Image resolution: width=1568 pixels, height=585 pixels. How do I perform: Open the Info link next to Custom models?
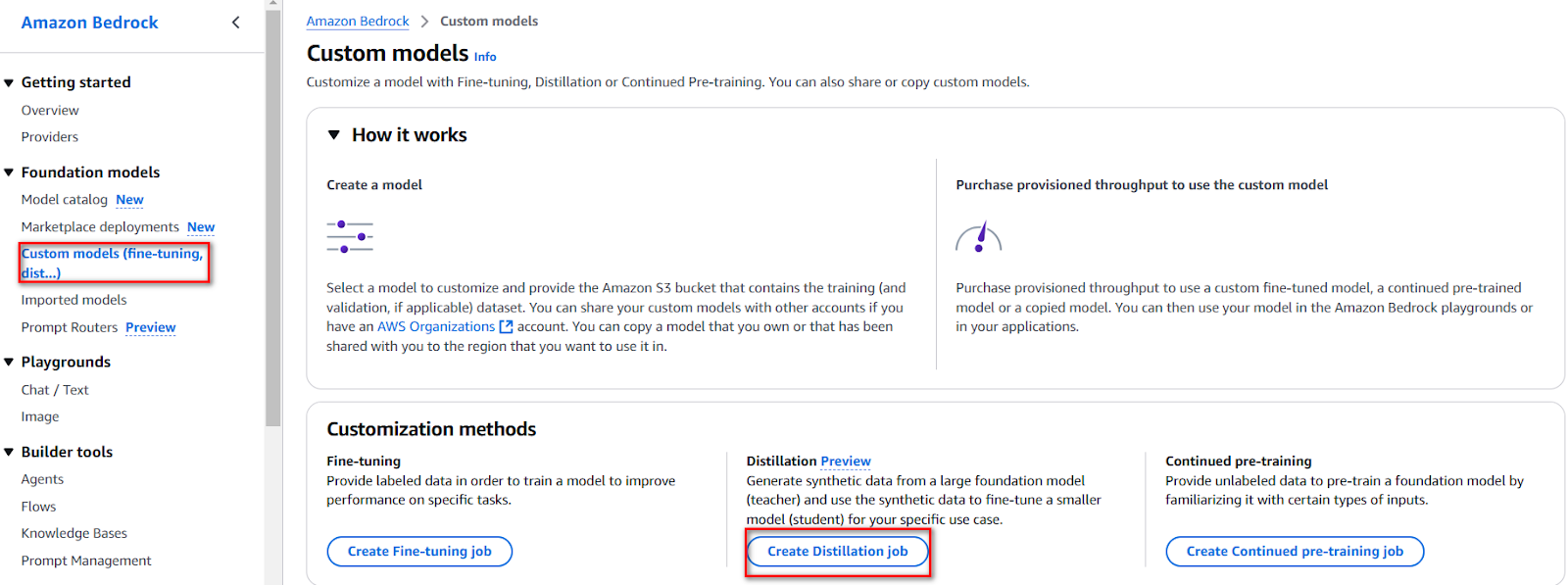[x=485, y=57]
